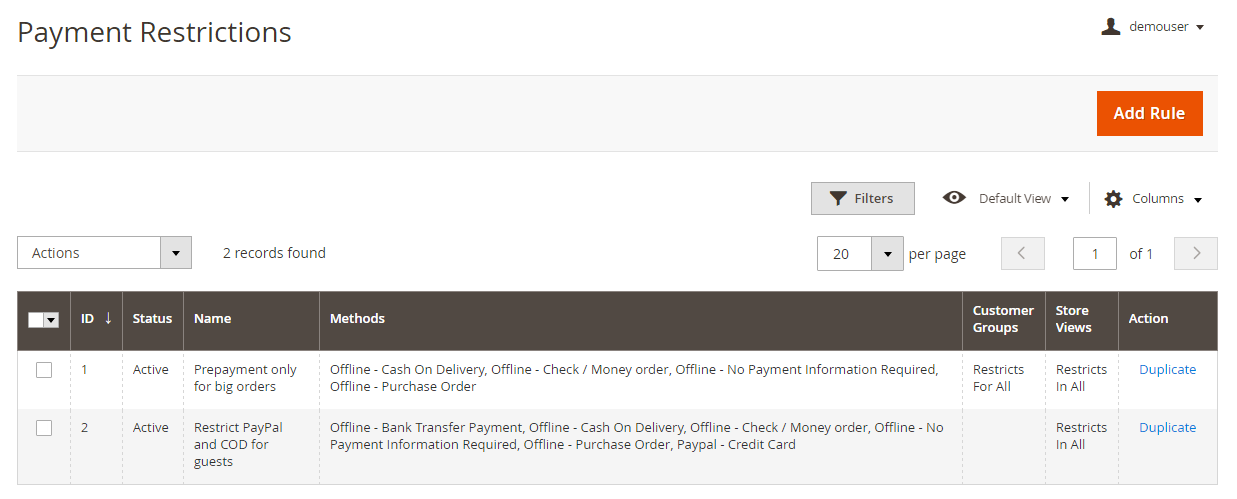This screenshot has height=499, width=1237.
Task: Expand the per page size dropdown
Action: coord(887,253)
